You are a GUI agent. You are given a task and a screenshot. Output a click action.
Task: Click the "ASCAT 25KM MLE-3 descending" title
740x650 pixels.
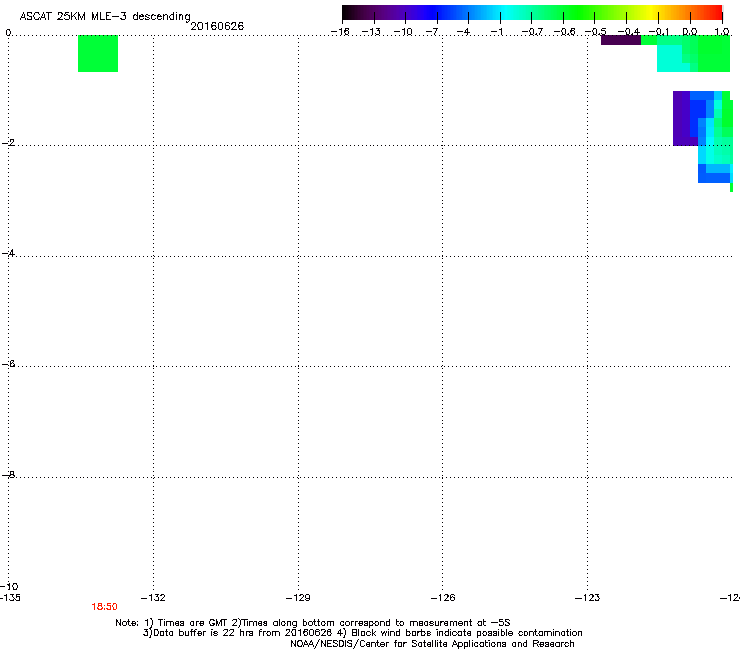pyautogui.click(x=105, y=16)
